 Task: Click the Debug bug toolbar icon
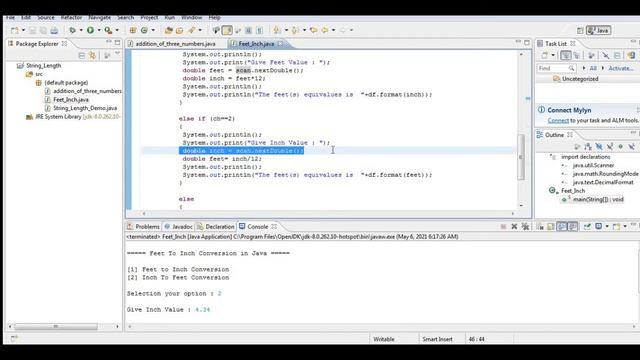click(x=72, y=30)
